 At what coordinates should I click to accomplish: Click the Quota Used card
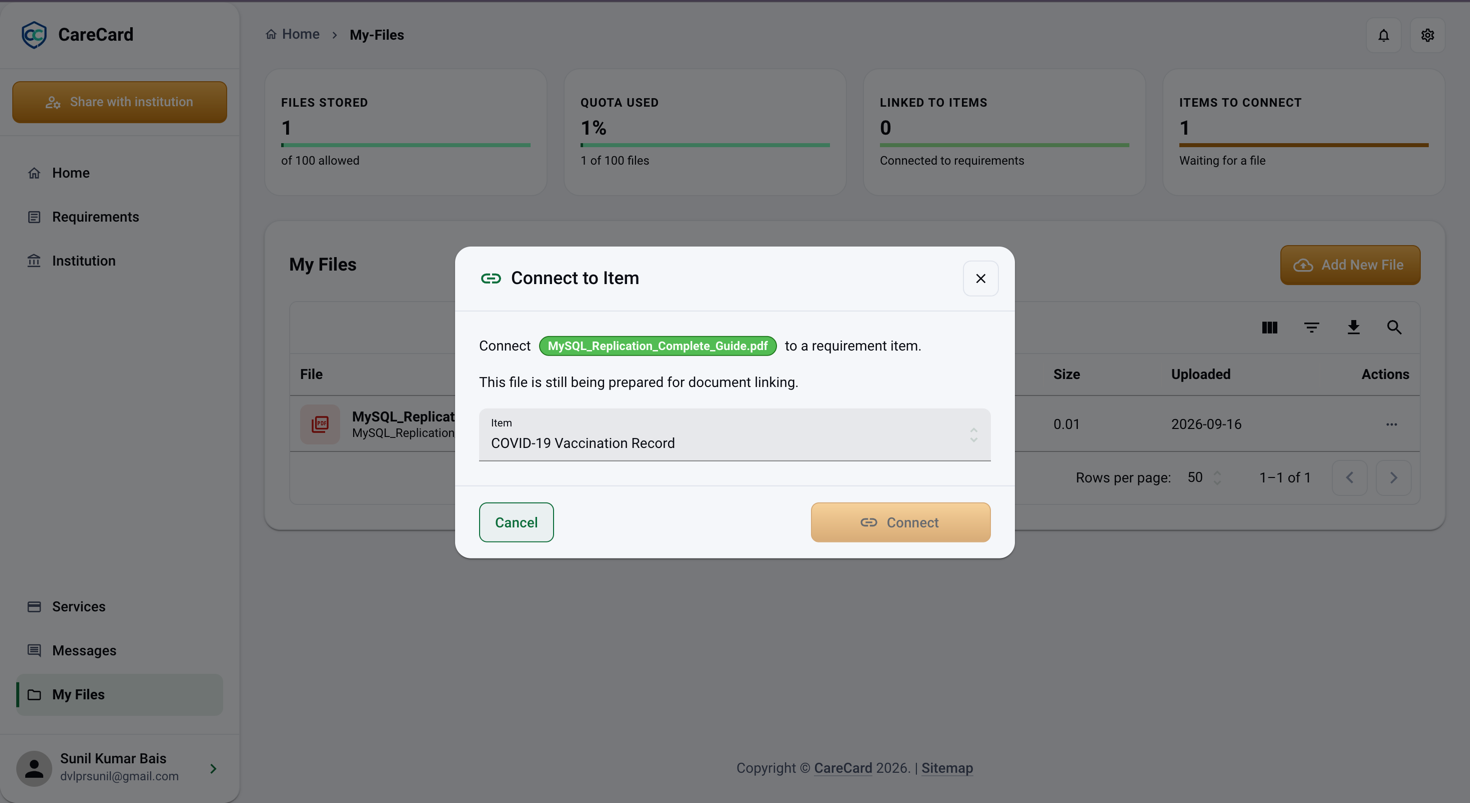(x=705, y=132)
